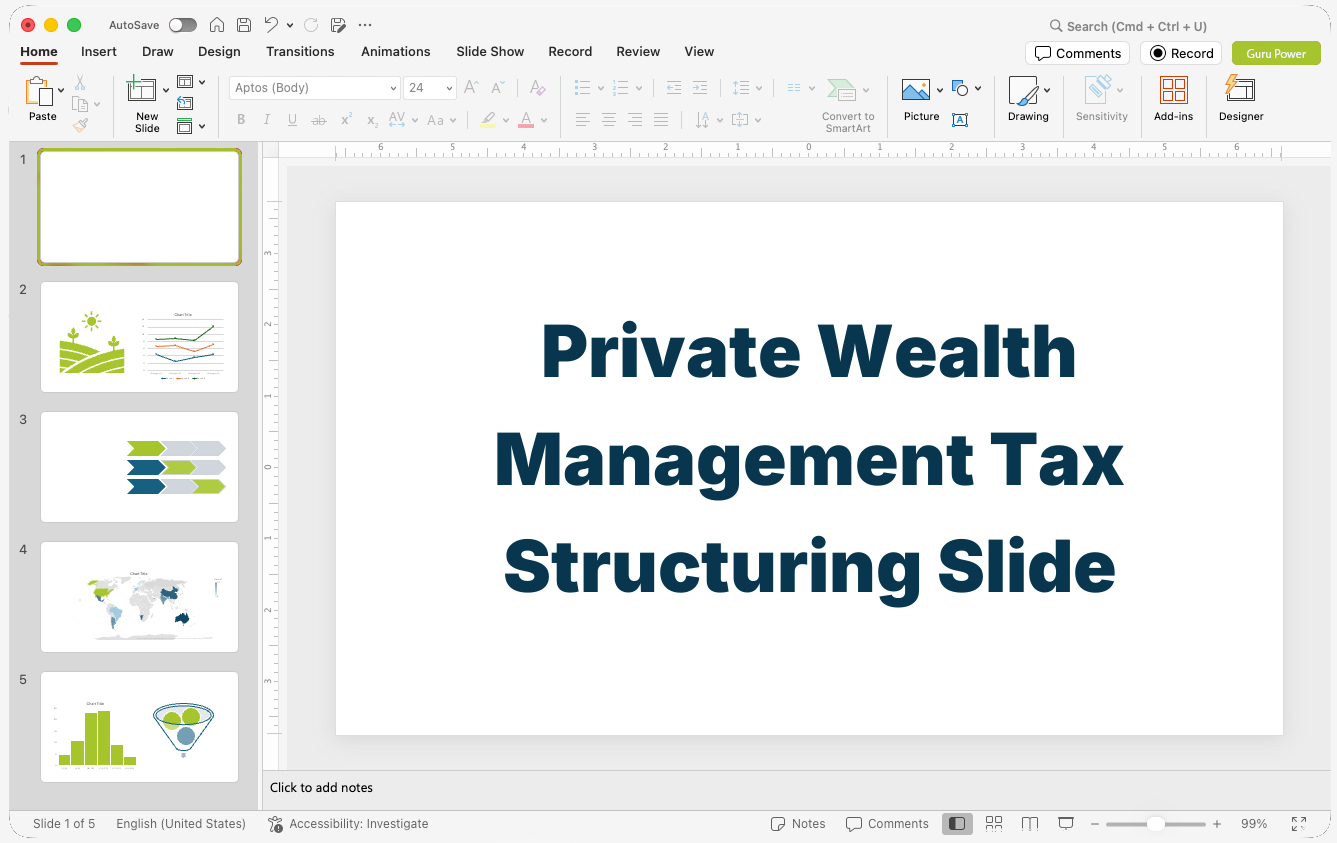Open the font name combo box
Screen dimensions: 1337x843
tap(314, 88)
